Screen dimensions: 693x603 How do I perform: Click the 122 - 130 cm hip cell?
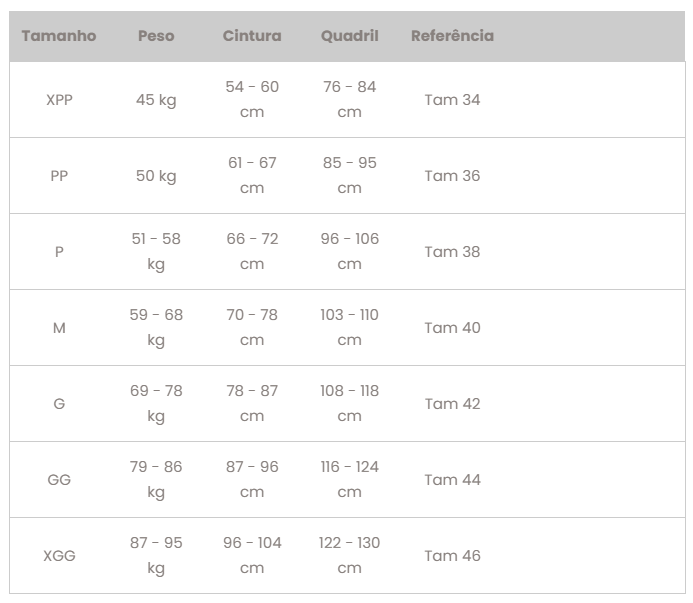(x=350, y=556)
